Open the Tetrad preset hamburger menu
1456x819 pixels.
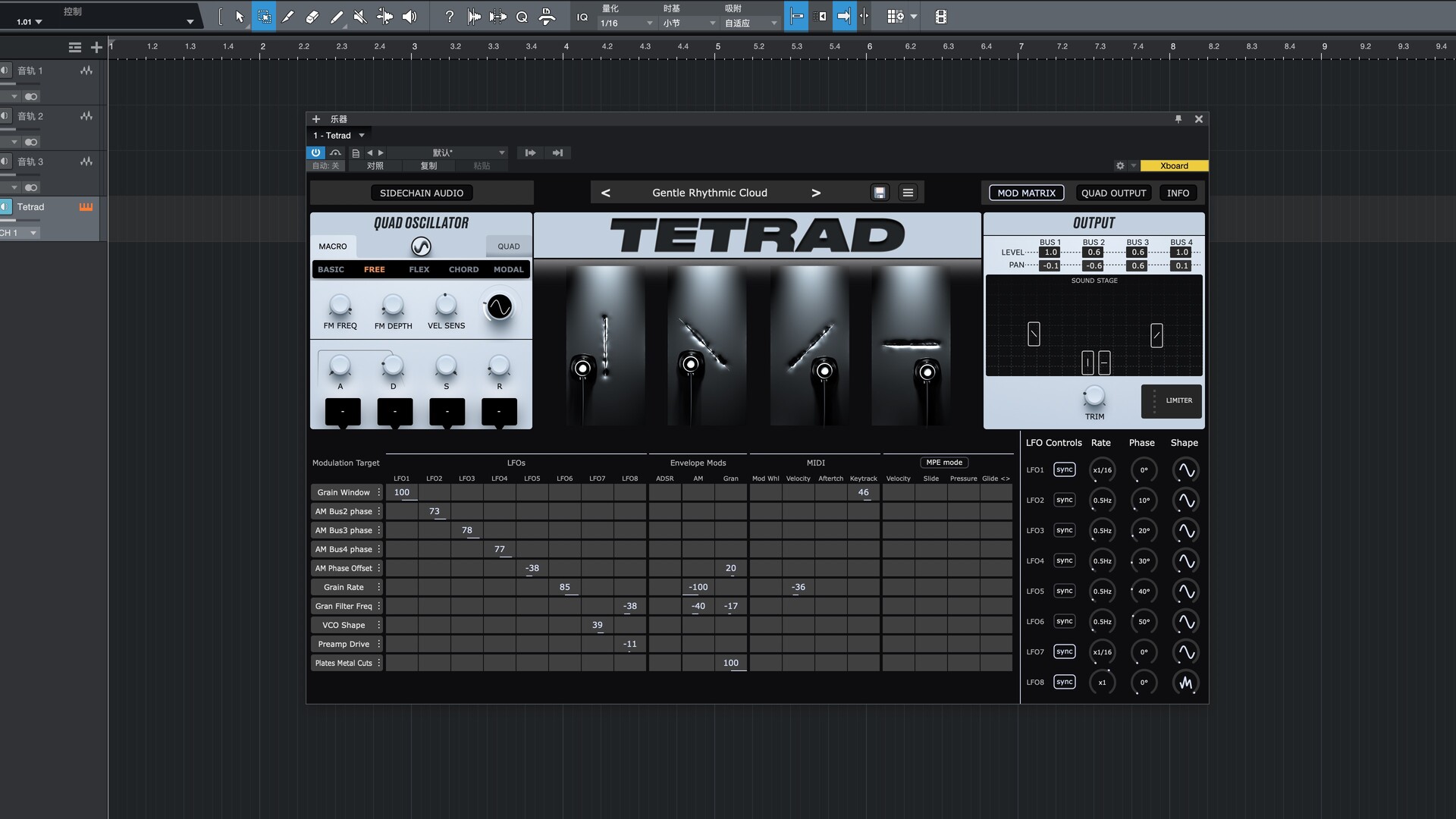(x=908, y=193)
